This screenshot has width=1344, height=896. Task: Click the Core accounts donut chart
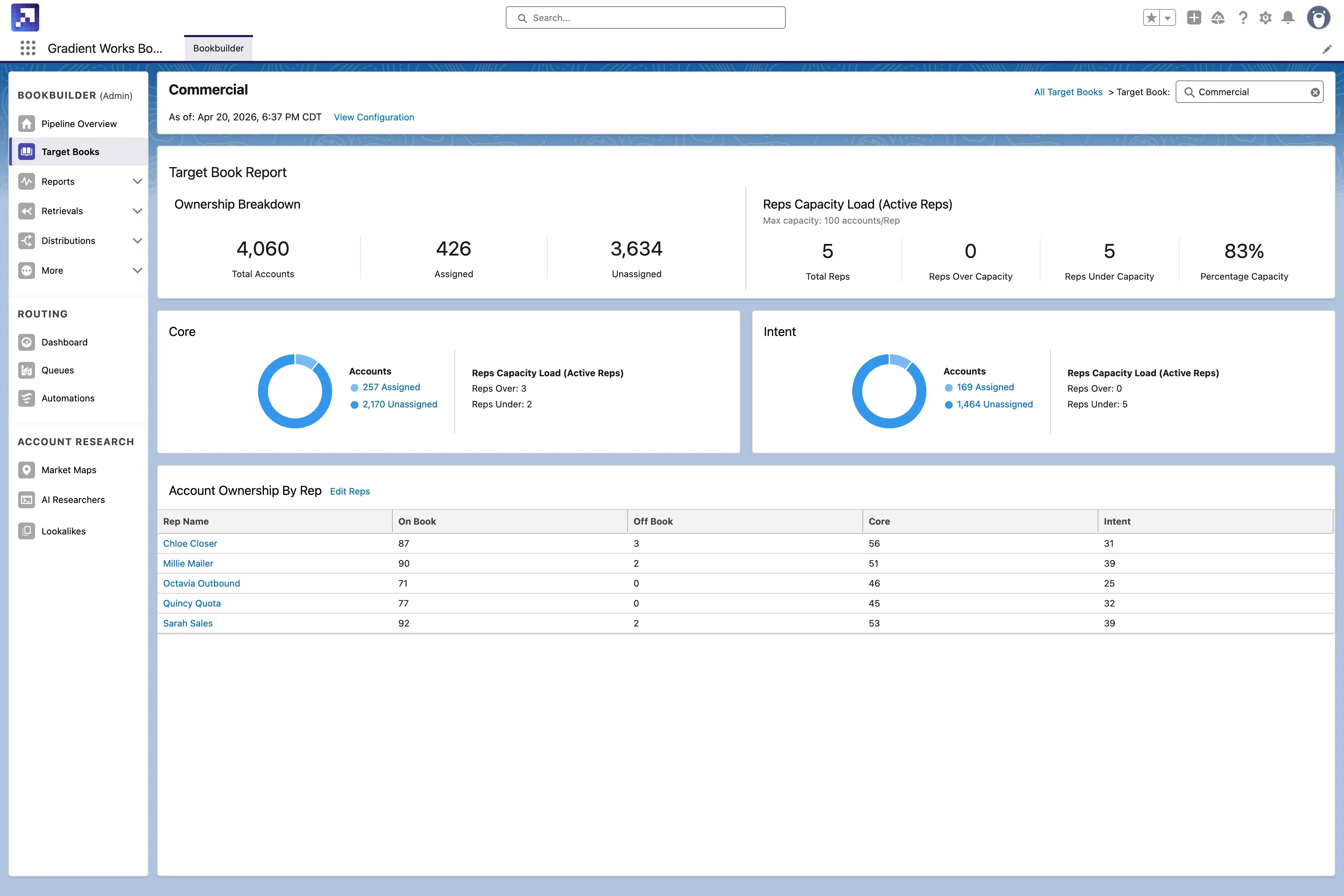tap(295, 391)
